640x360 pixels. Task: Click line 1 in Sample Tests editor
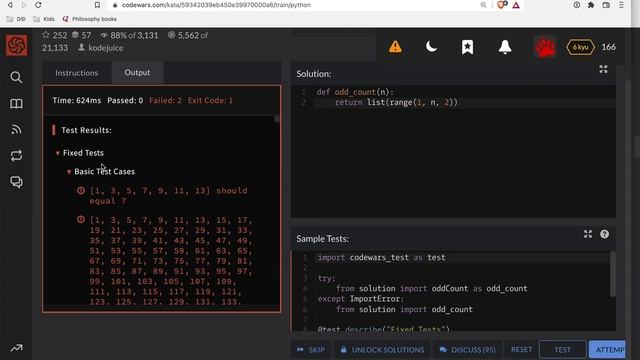tap(463, 257)
